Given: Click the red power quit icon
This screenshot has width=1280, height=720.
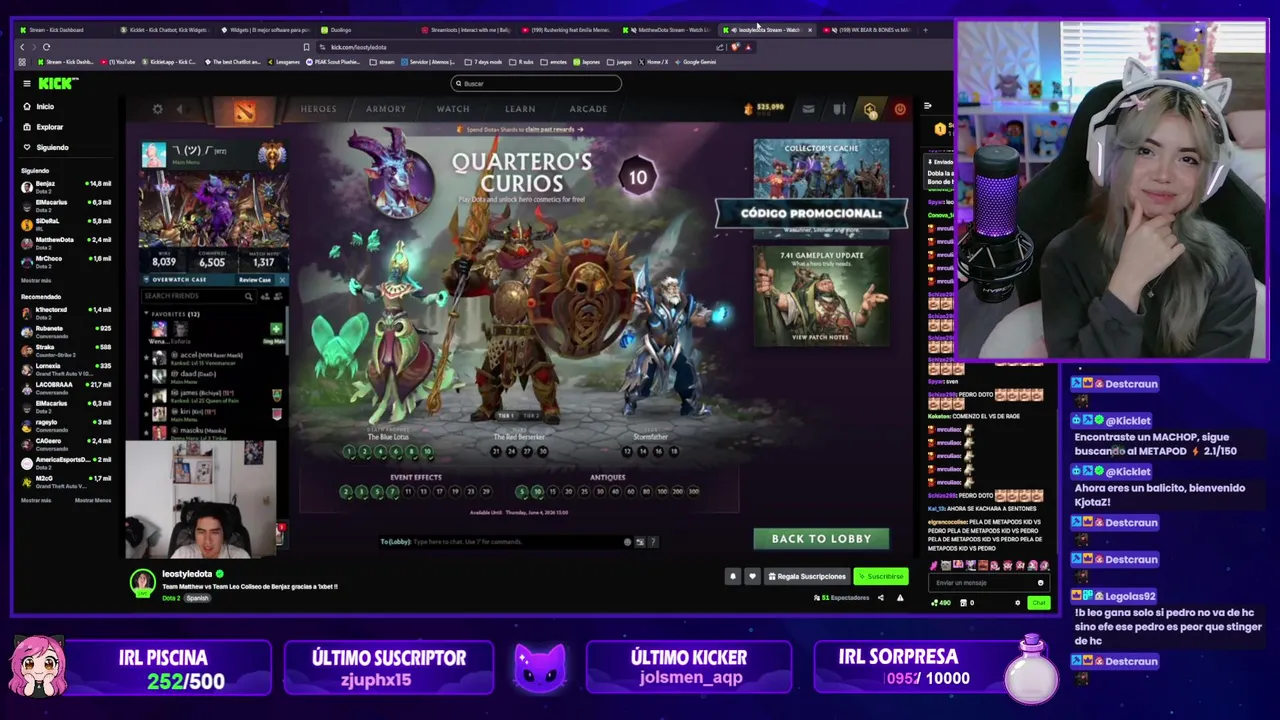Looking at the screenshot, I should pos(900,109).
